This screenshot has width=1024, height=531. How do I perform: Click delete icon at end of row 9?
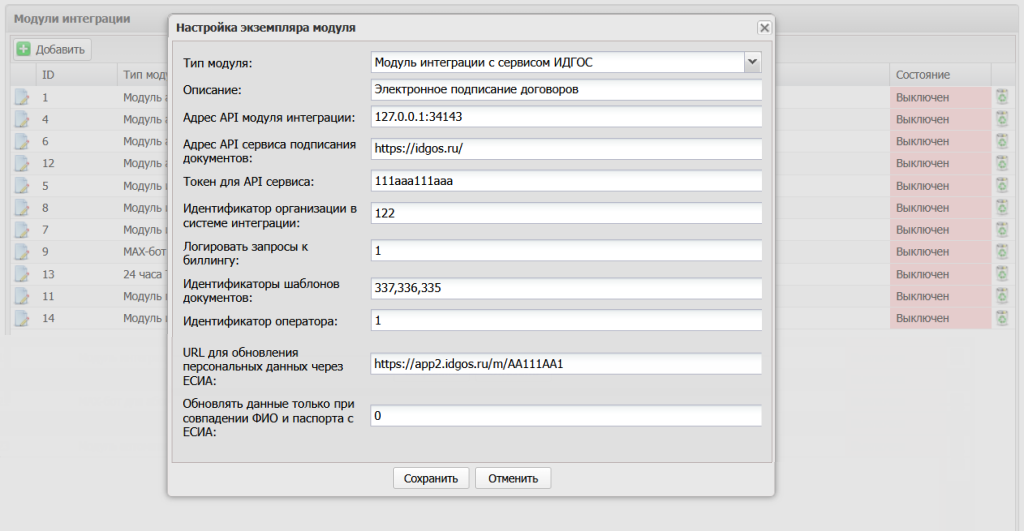coord(1002,251)
